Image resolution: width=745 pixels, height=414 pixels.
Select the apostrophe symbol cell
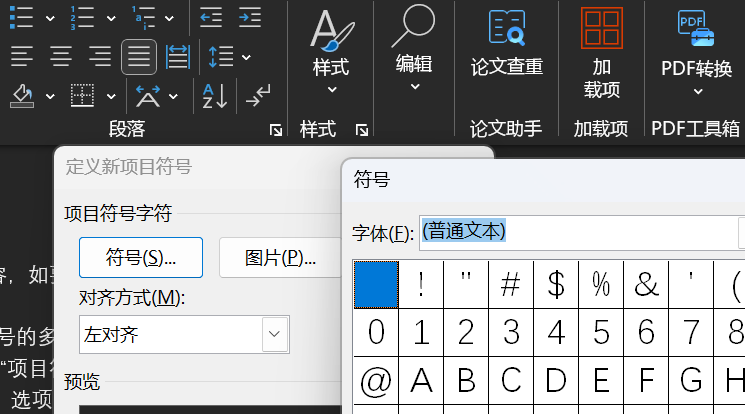pos(691,284)
